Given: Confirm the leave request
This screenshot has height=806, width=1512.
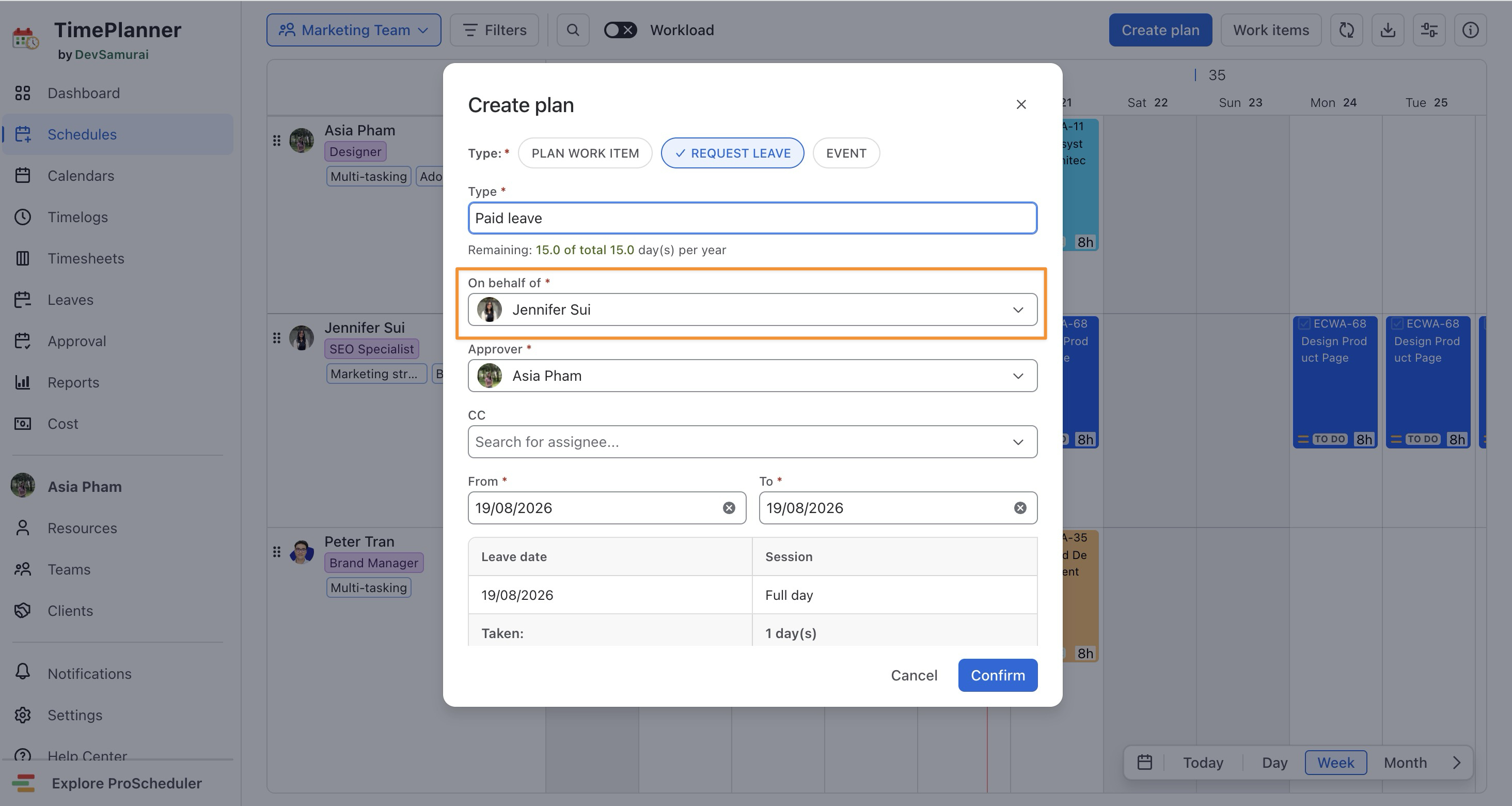Looking at the screenshot, I should point(998,676).
